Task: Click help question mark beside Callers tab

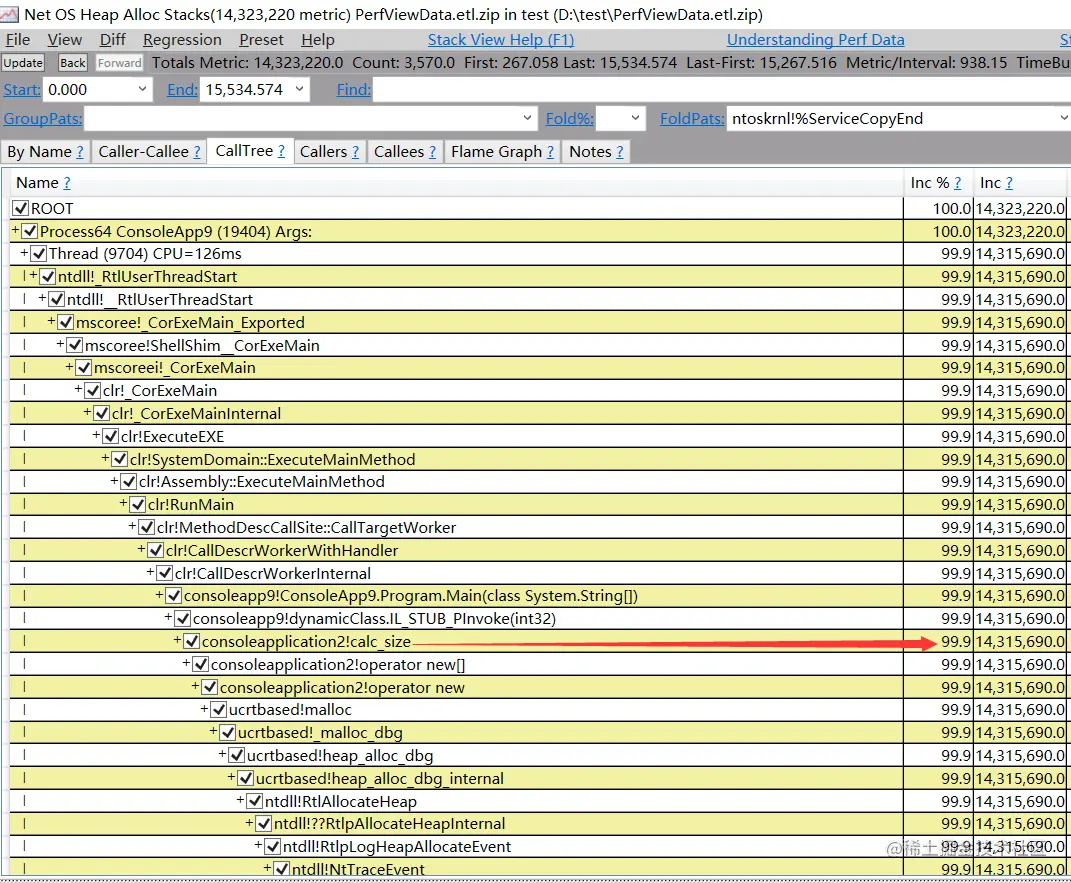Action: [355, 152]
